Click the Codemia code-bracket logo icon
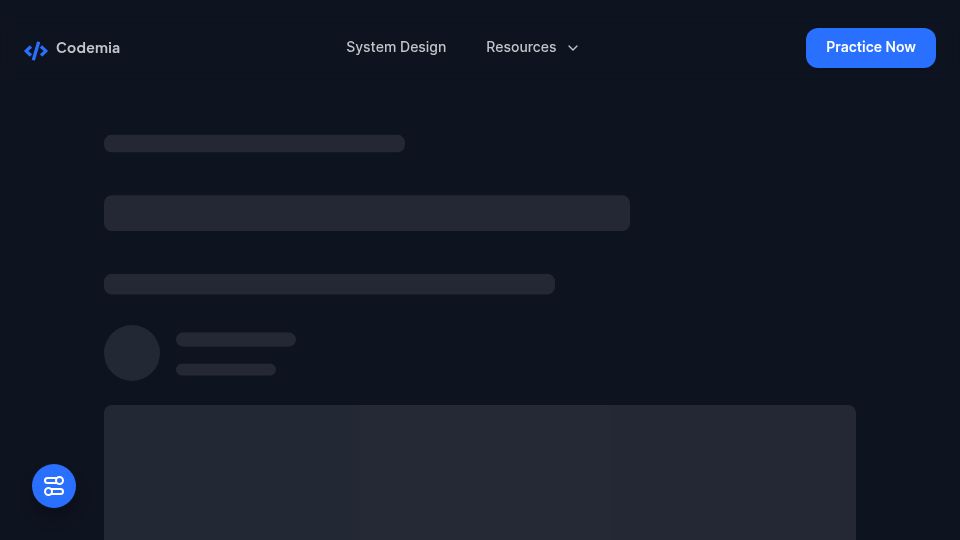The height and width of the screenshot is (540, 960). pos(36,50)
